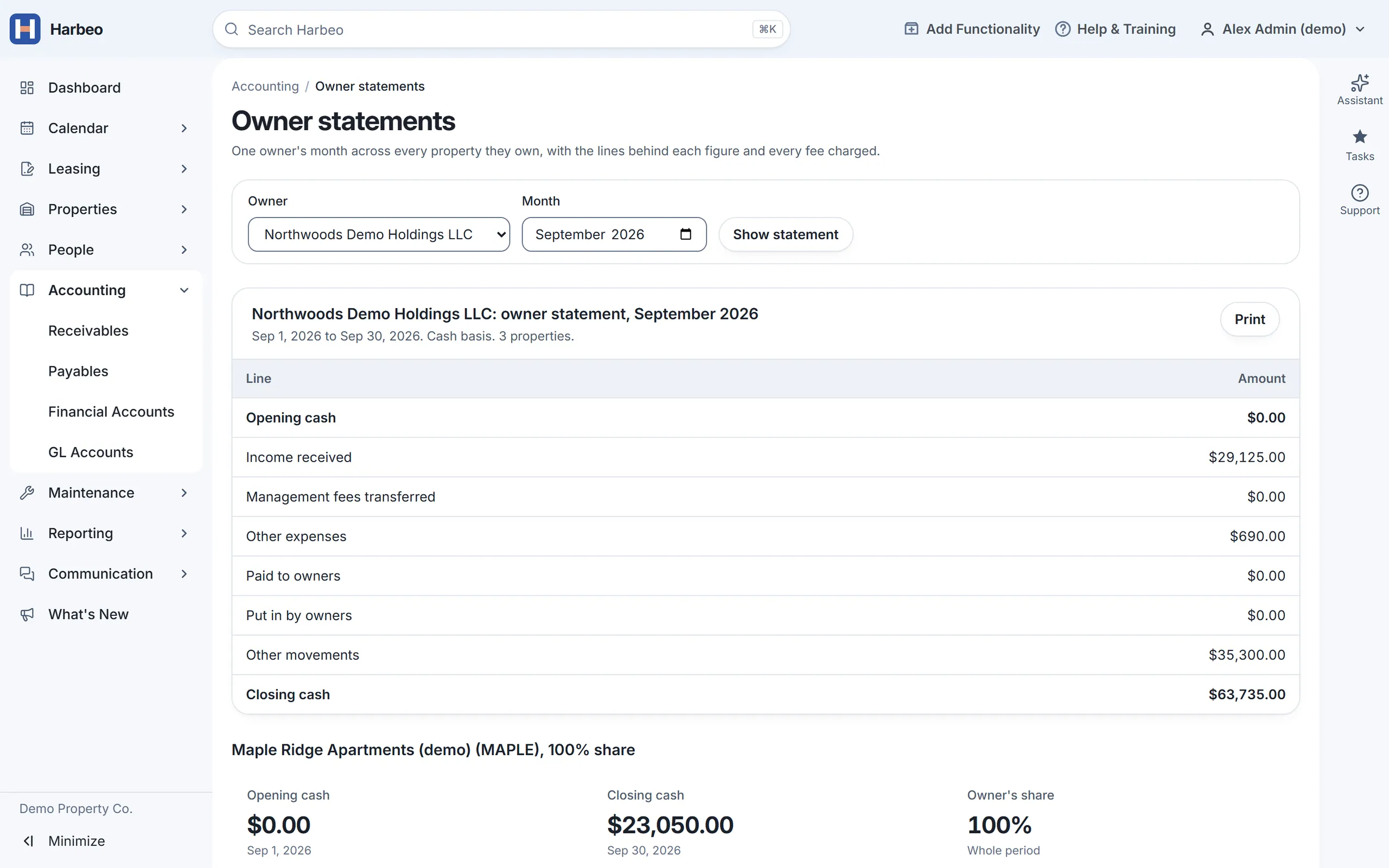Click the Print button
Viewport: 1389px width, 868px height.
pos(1250,319)
